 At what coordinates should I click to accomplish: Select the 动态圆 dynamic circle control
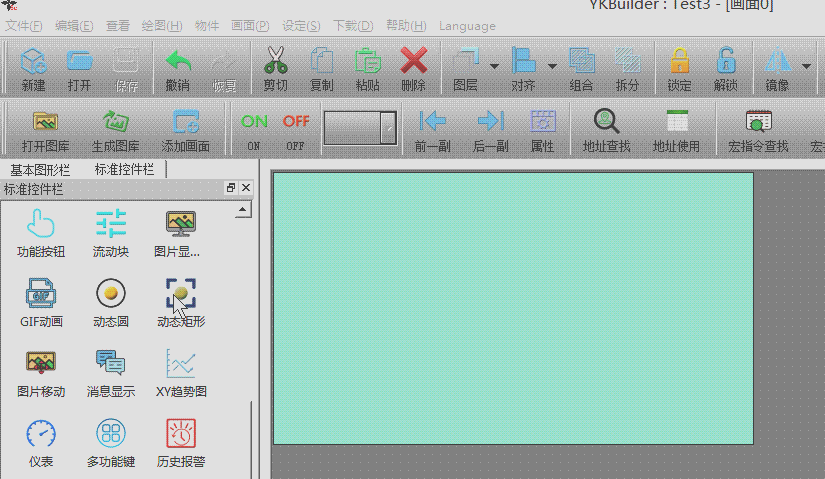pos(110,295)
